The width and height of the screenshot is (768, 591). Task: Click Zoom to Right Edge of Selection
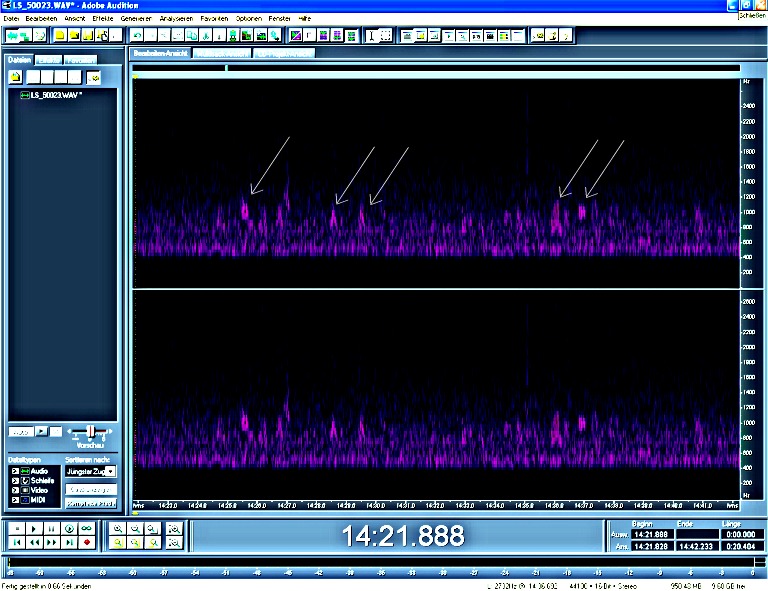click(153, 543)
